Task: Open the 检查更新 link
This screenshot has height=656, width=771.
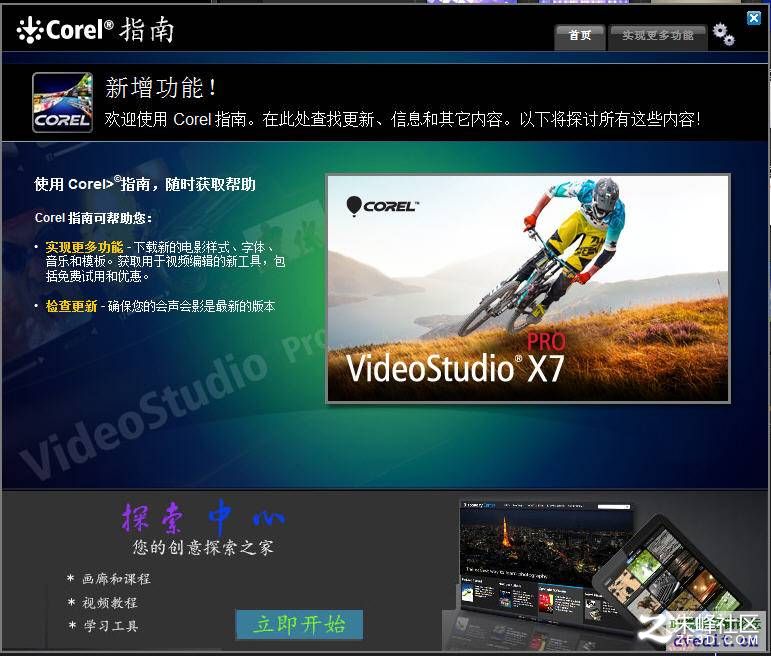Action: 71,306
